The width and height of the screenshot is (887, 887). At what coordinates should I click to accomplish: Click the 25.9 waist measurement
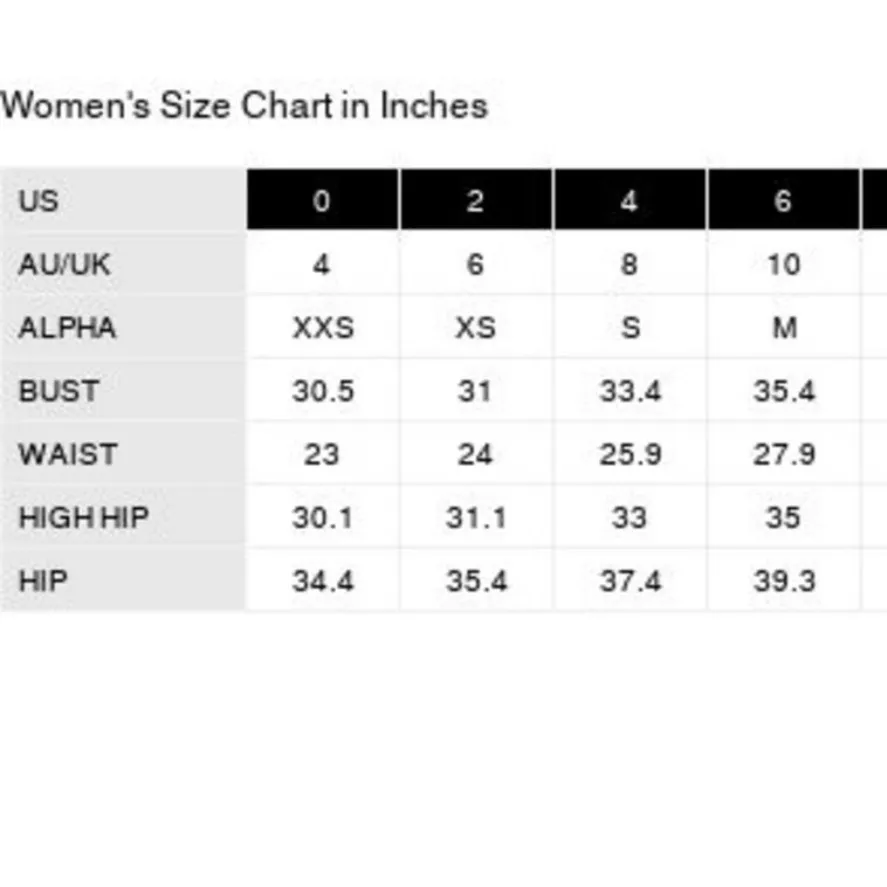coord(629,454)
